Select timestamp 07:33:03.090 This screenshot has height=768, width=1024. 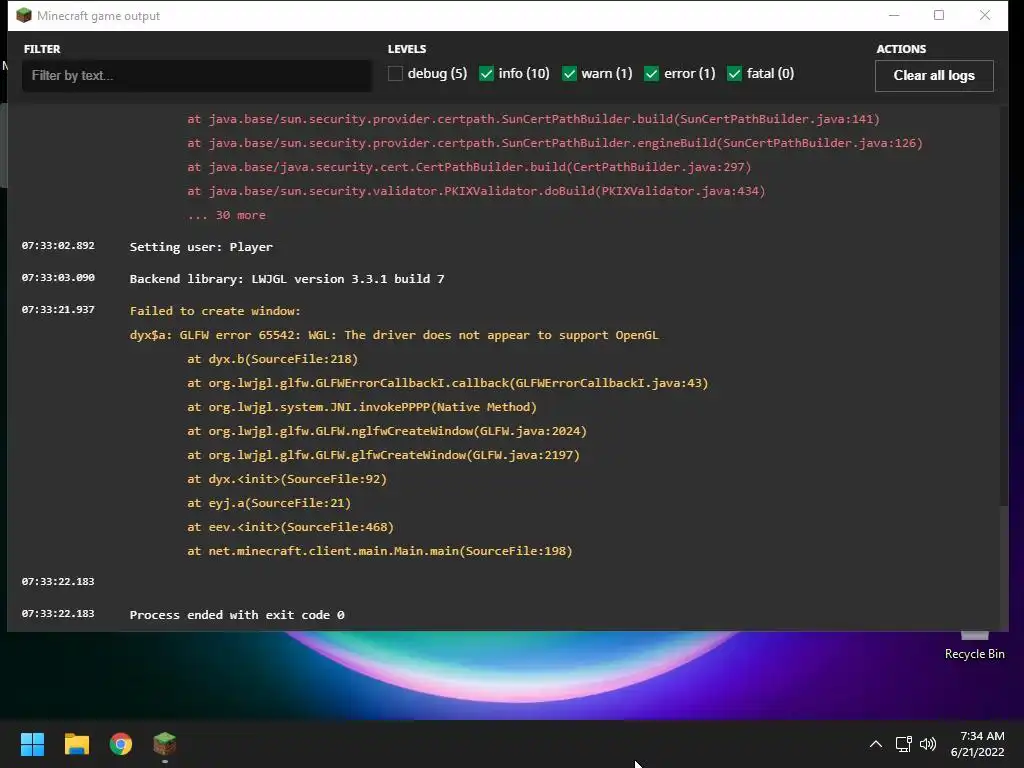pos(58,278)
